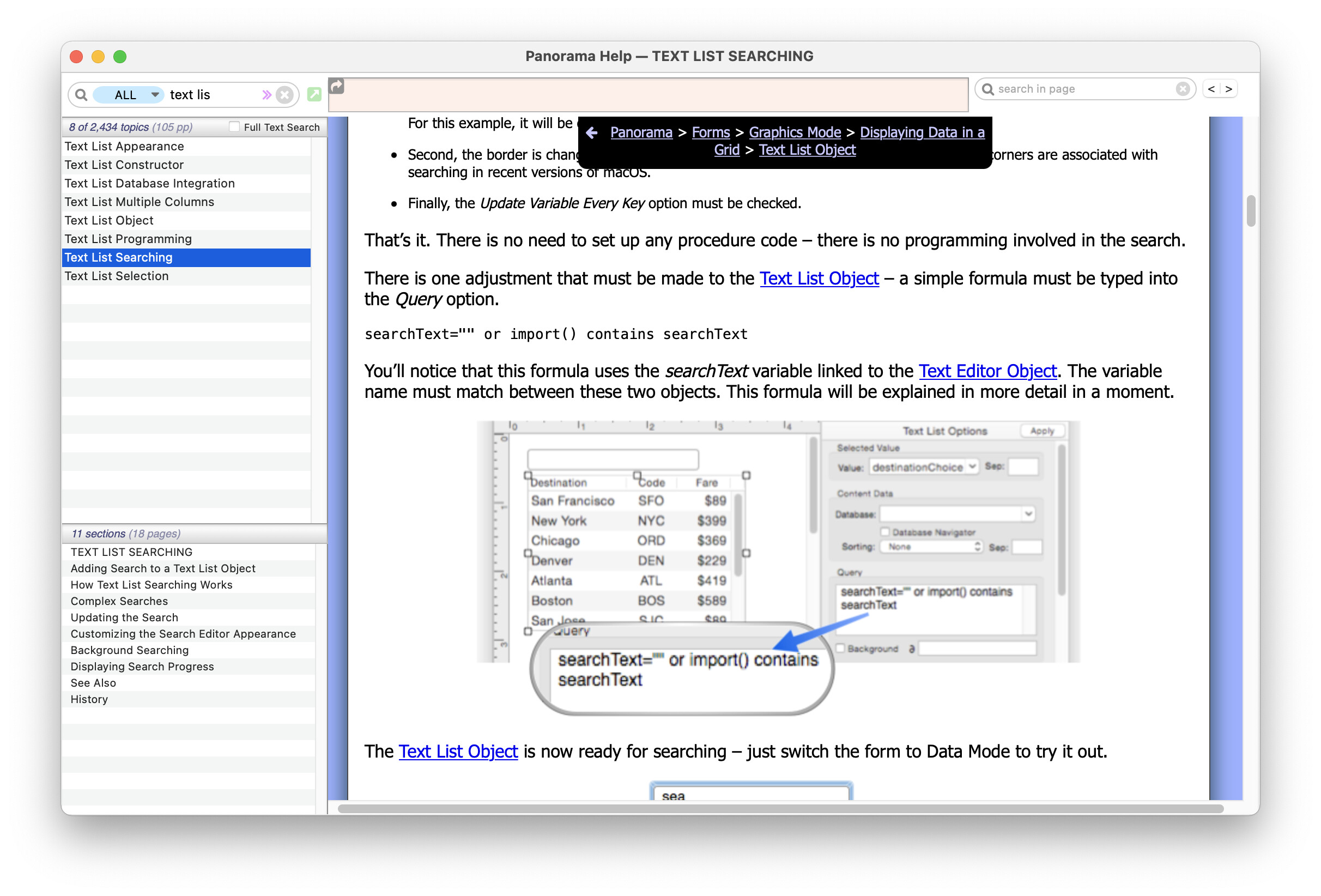Go to next page match
This screenshot has height=896, width=1321.
1228,89
